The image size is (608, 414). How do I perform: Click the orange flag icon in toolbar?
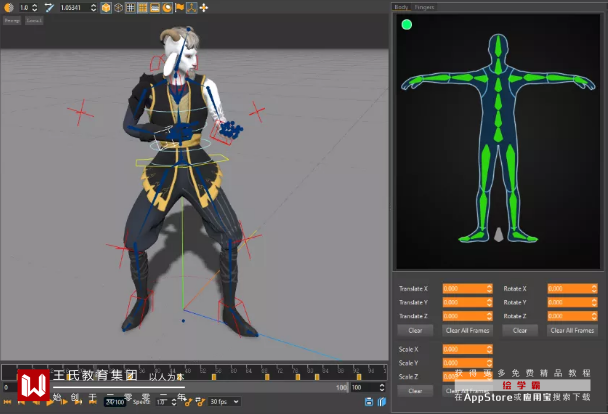(179, 7)
